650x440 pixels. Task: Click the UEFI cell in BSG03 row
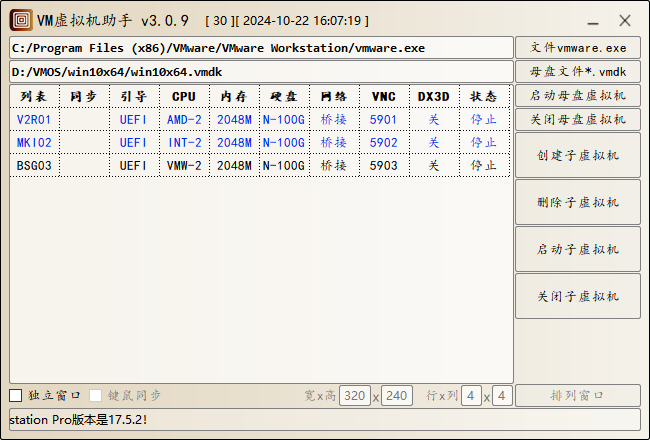coord(134,166)
